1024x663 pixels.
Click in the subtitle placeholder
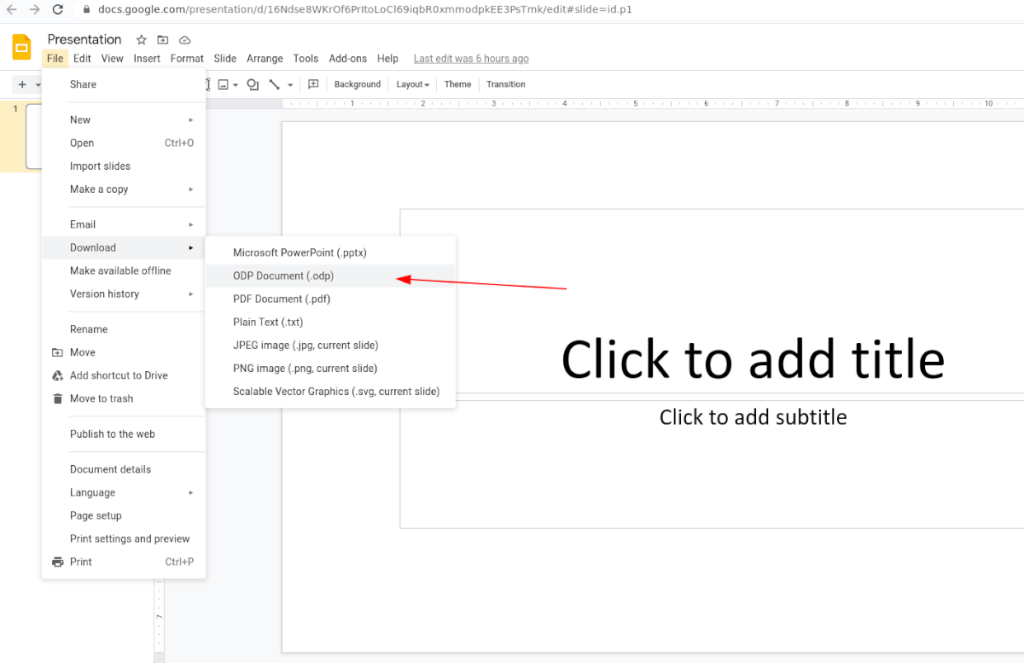[753, 417]
